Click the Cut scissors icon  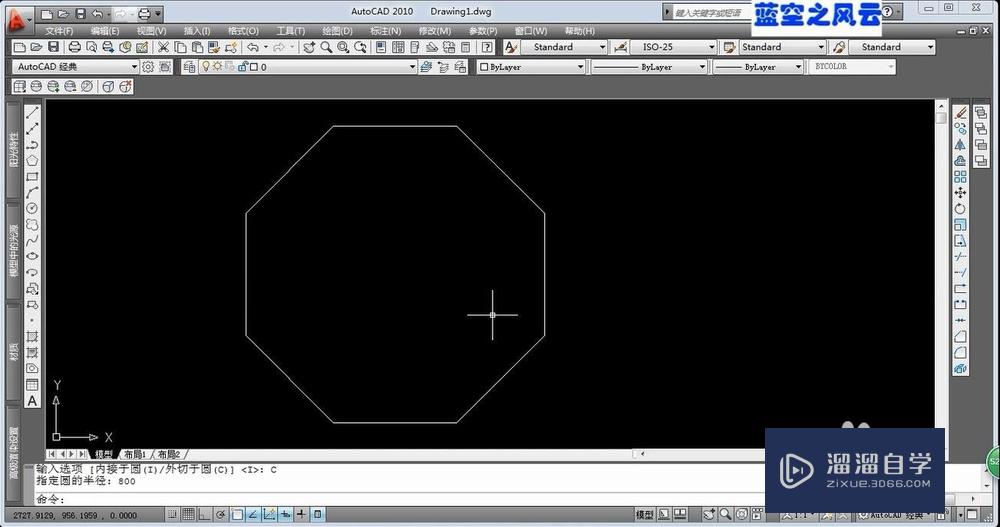click(163, 47)
